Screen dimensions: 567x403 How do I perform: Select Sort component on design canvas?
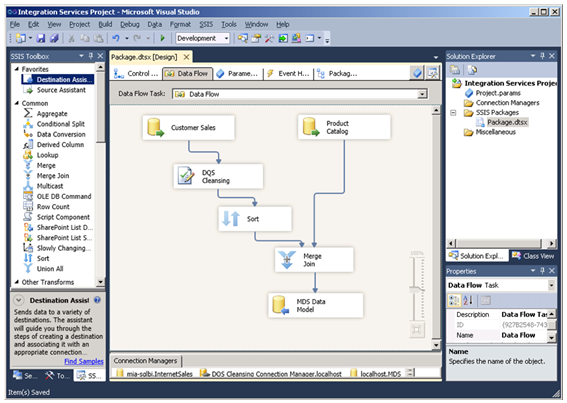click(x=255, y=219)
